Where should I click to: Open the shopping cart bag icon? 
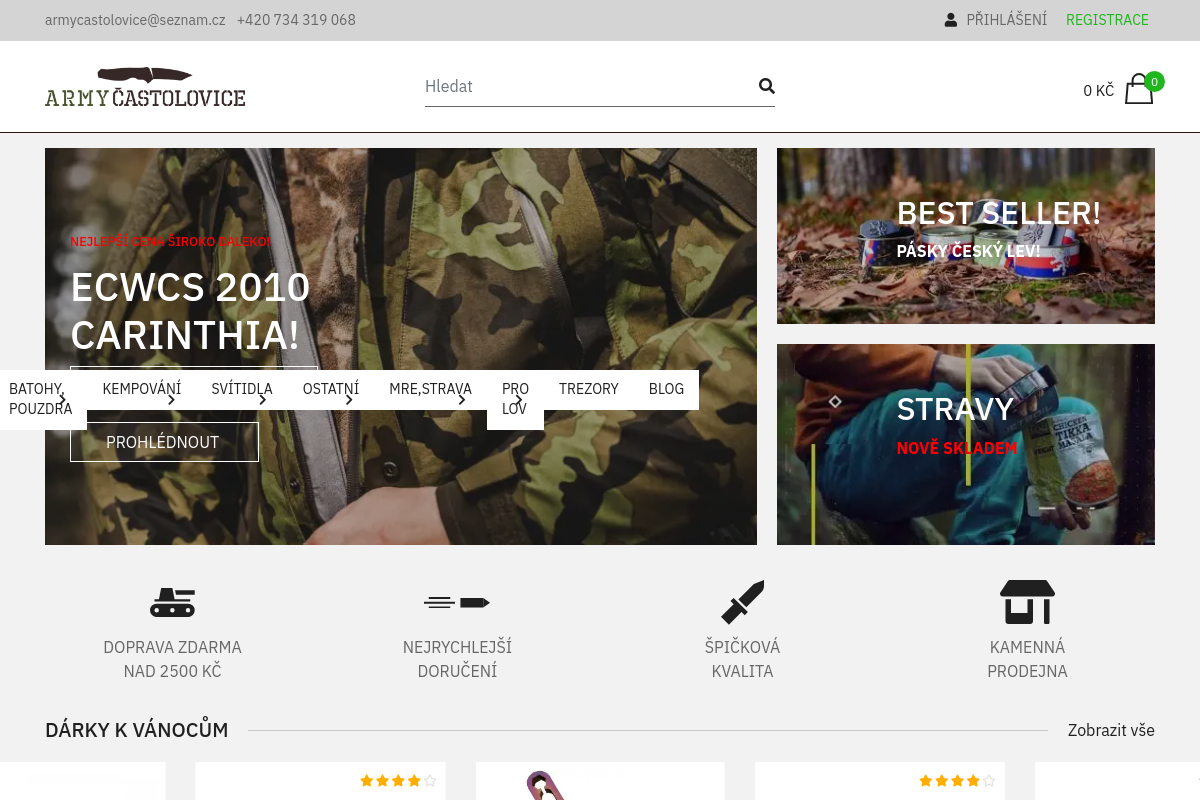pyautogui.click(x=1139, y=89)
